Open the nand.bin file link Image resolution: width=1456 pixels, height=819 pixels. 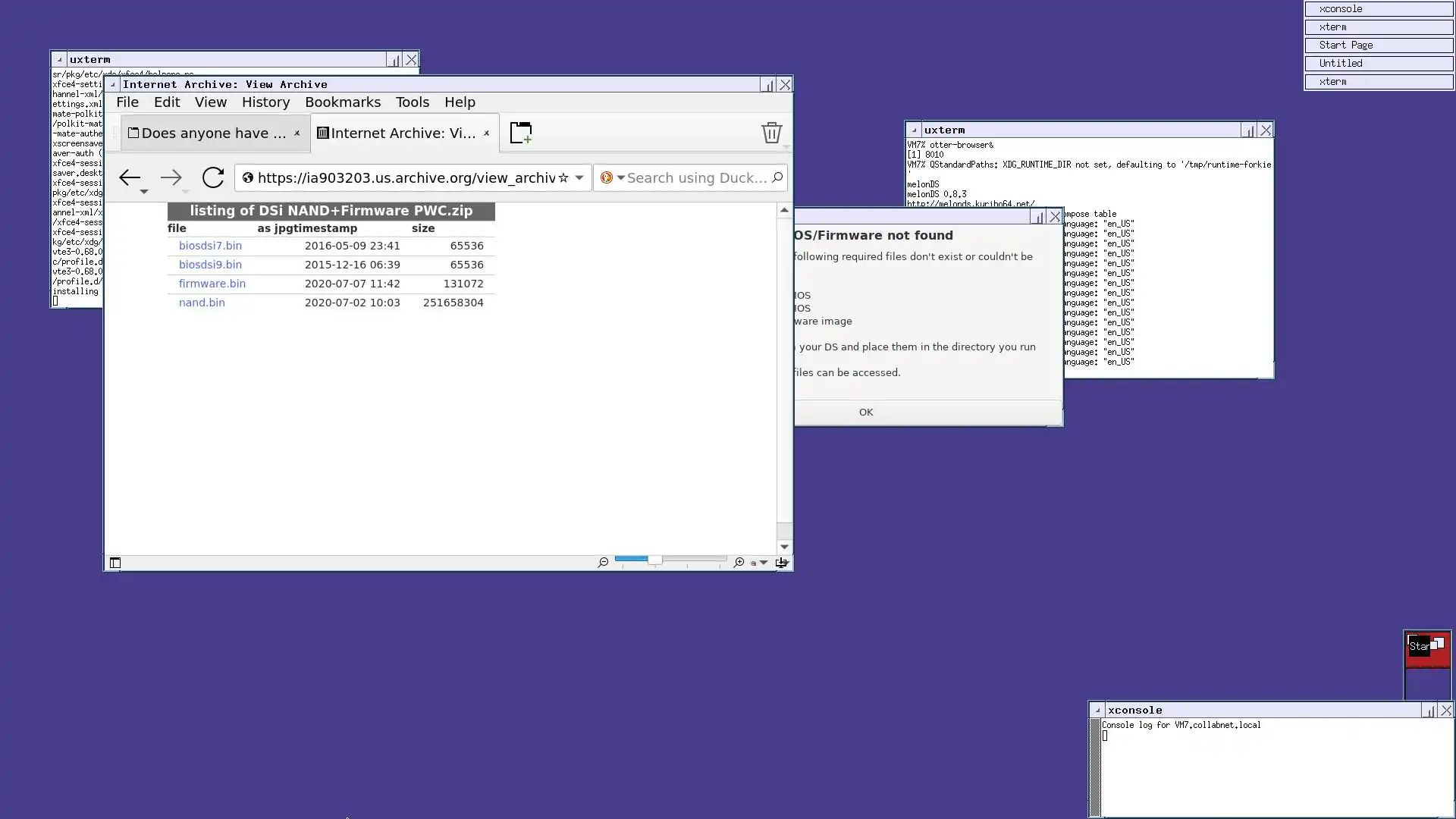coord(202,303)
